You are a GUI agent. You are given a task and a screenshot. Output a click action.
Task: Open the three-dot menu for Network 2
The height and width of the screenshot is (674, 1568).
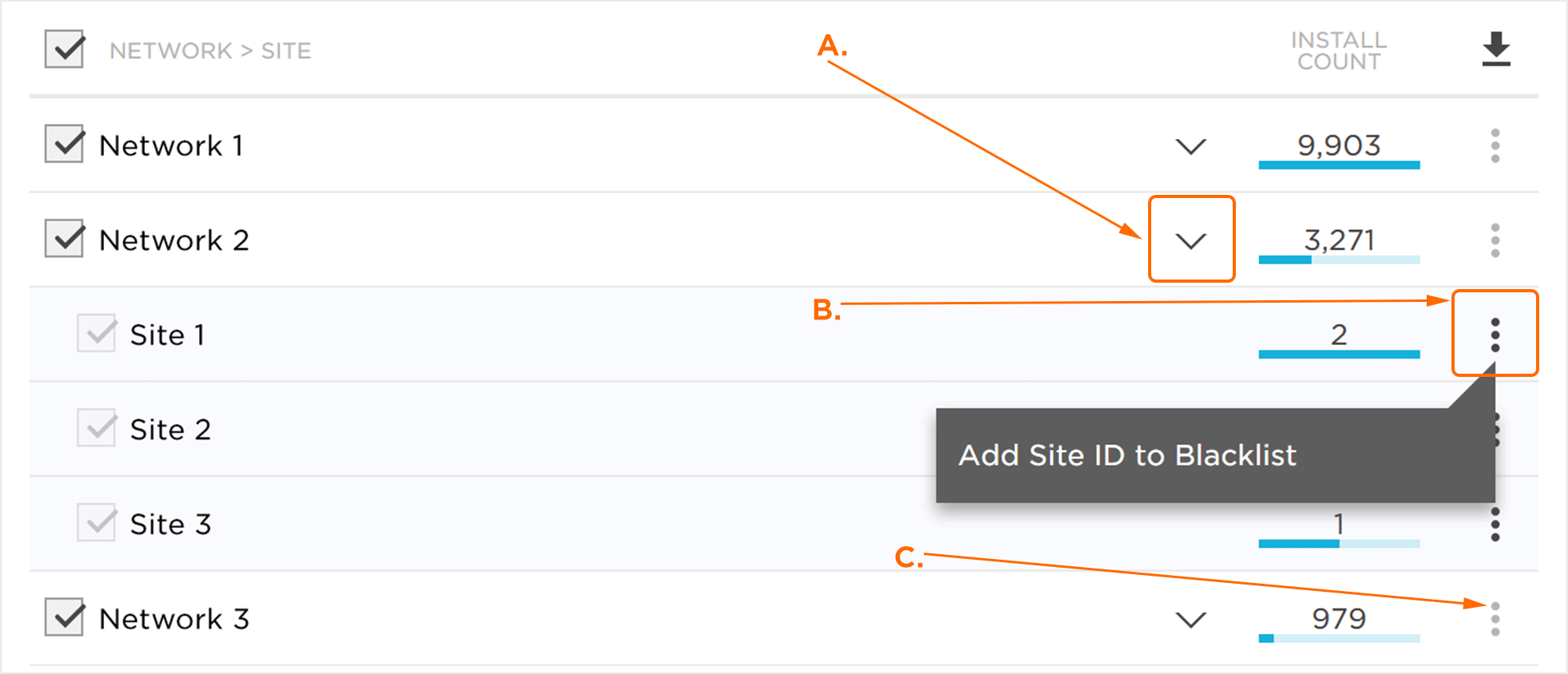pyautogui.click(x=1495, y=240)
